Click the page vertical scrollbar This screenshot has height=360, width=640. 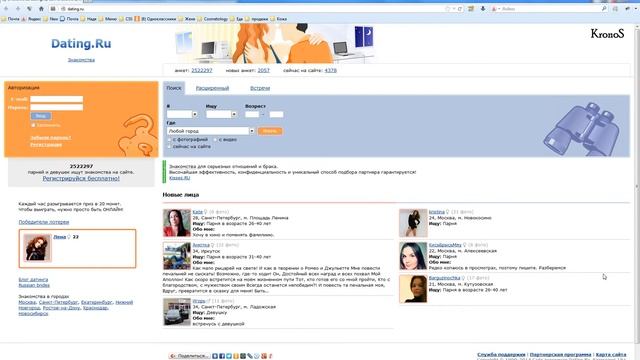[637, 184]
